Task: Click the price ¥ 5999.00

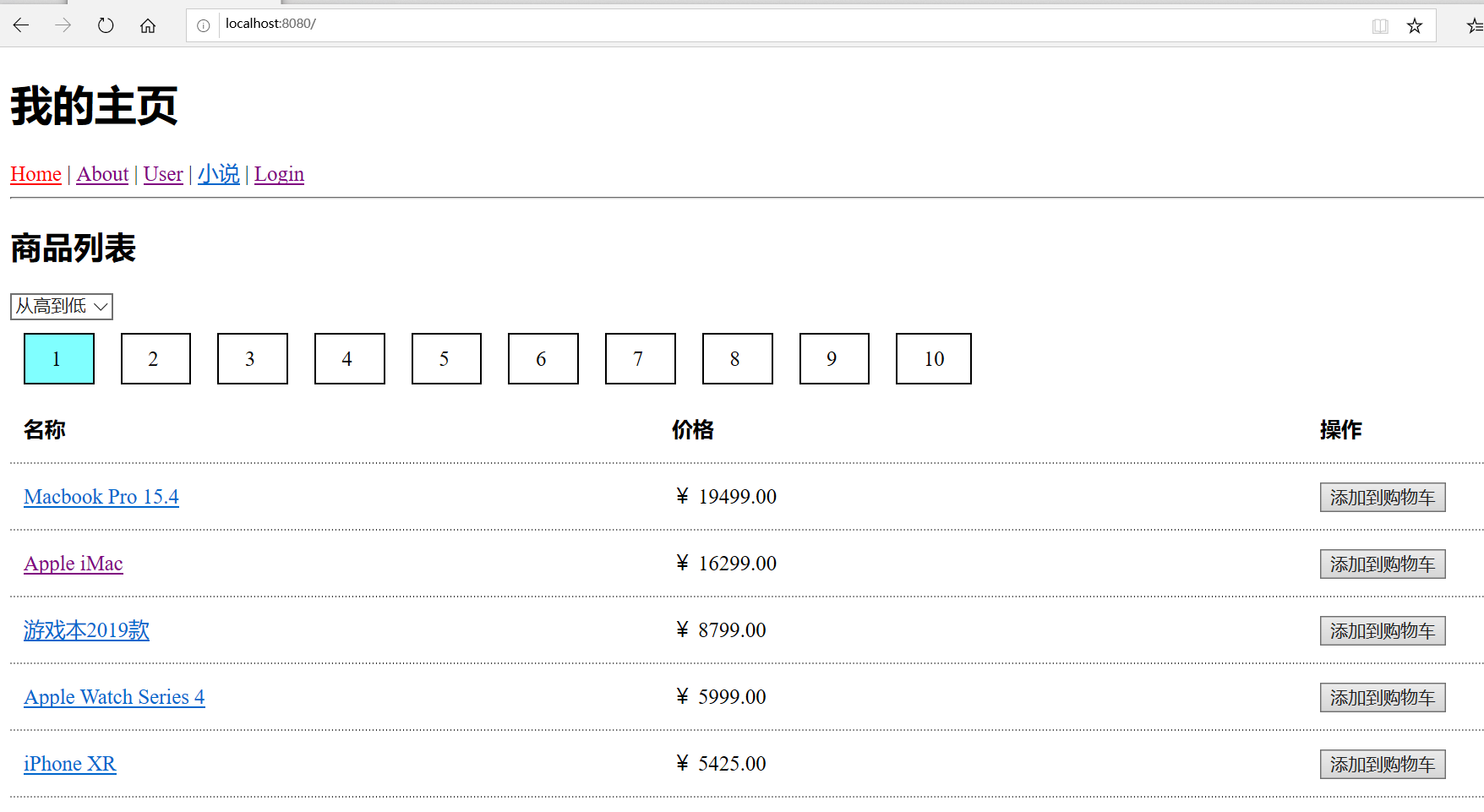Action: coord(721,697)
